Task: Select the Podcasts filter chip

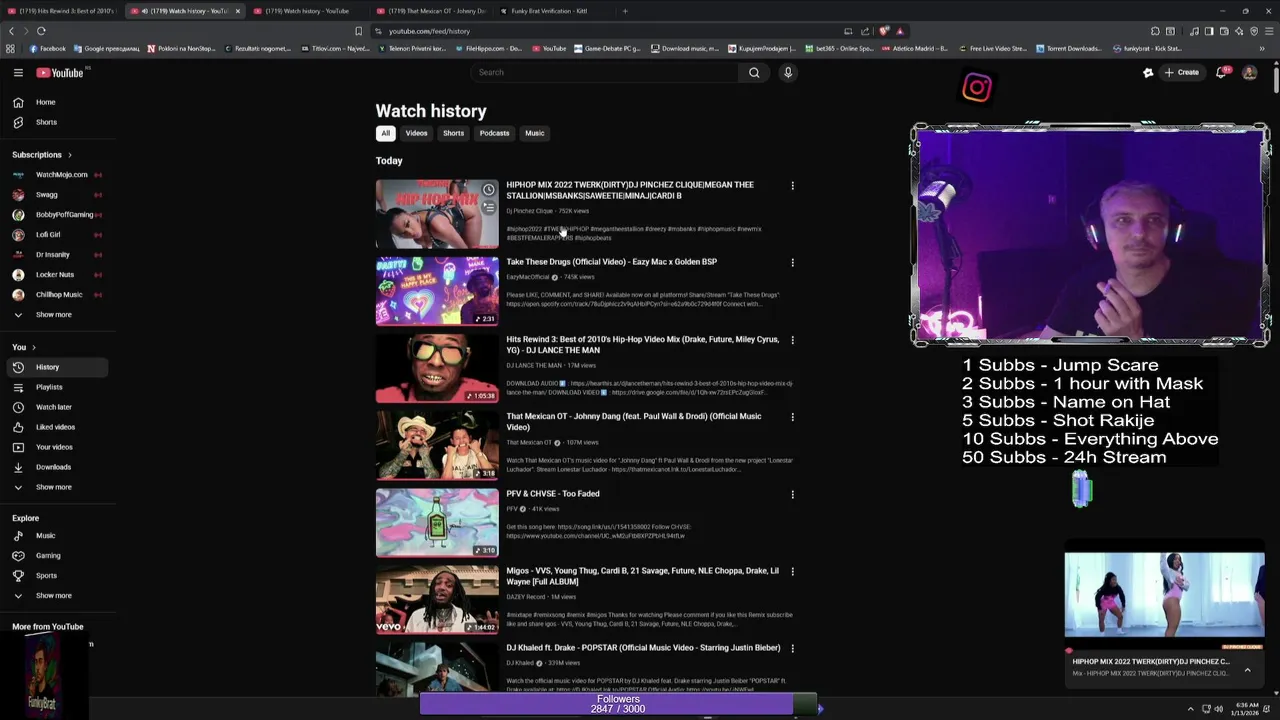Action: coord(494,133)
